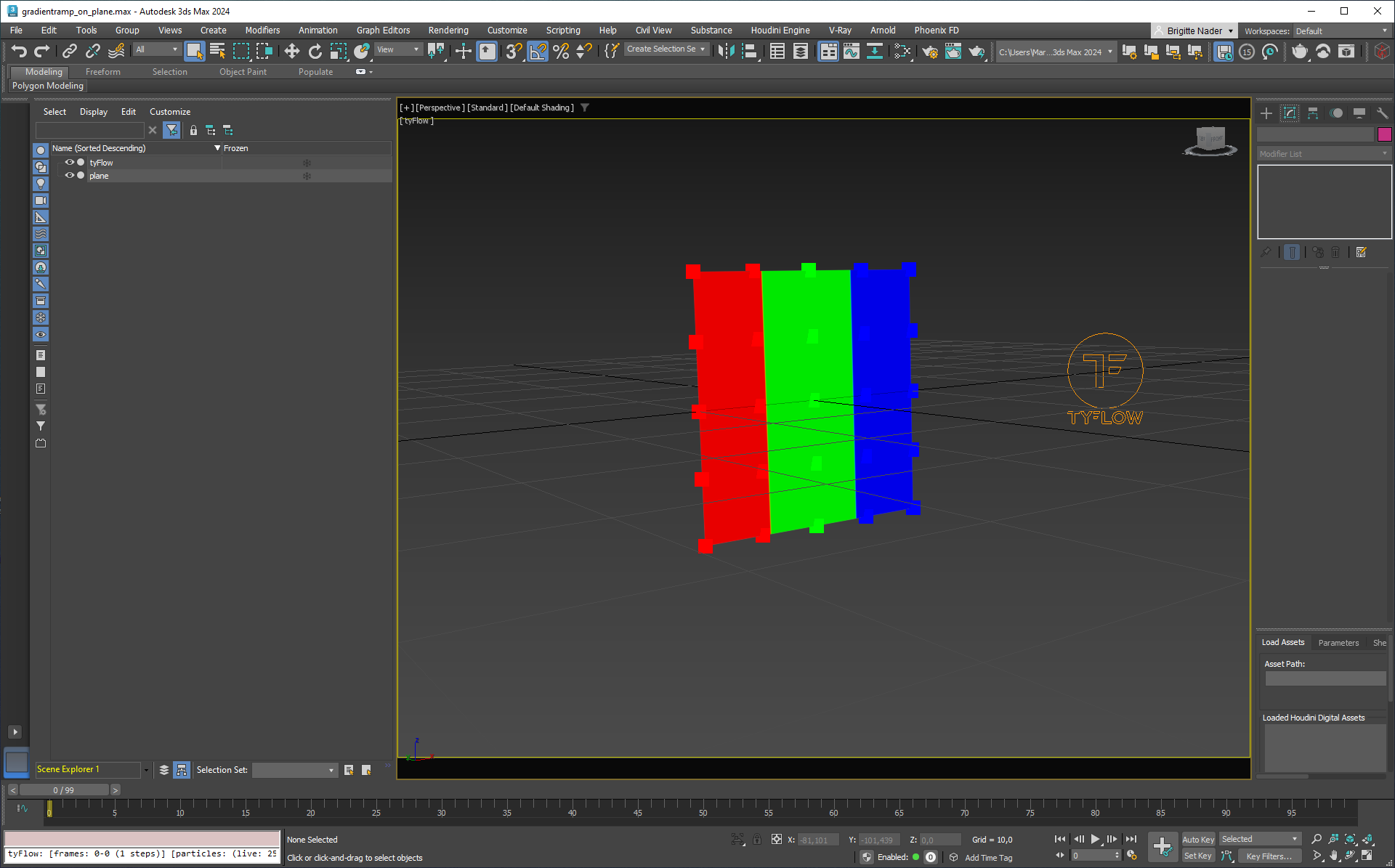
Task: Toggle visibility of the plane object
Action: pos(69,176)
